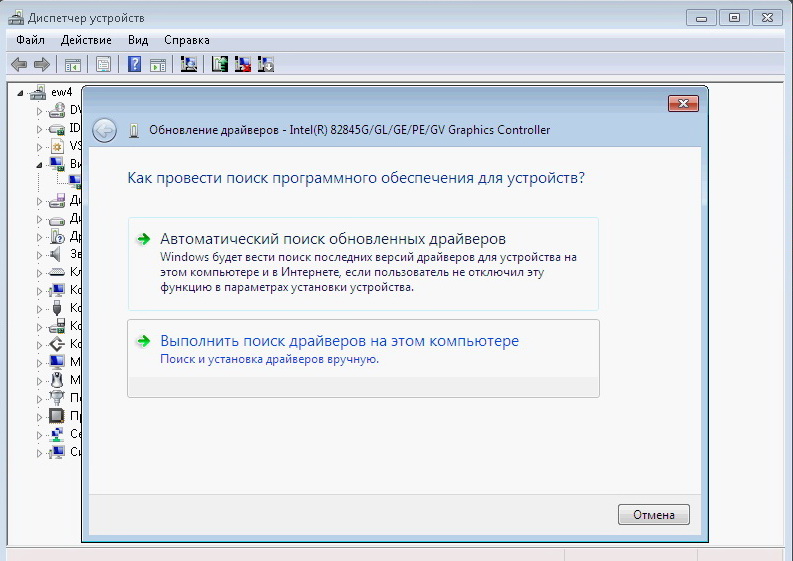This screenshot has height=561, width=793.
Task: Expand the USB controllers node arrow
Action: click(39, 309)
